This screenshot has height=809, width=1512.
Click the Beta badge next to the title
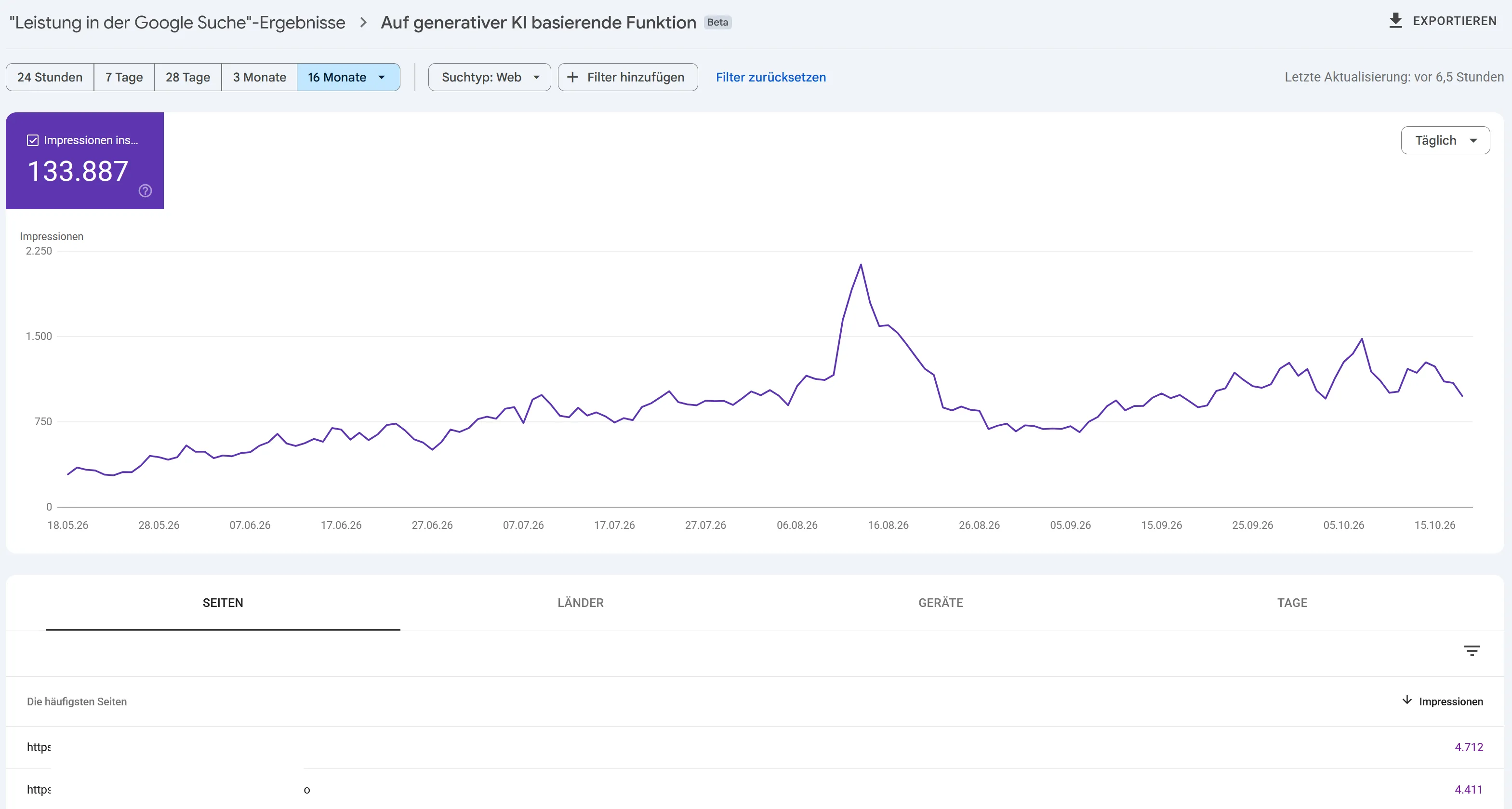pos(717,22)
